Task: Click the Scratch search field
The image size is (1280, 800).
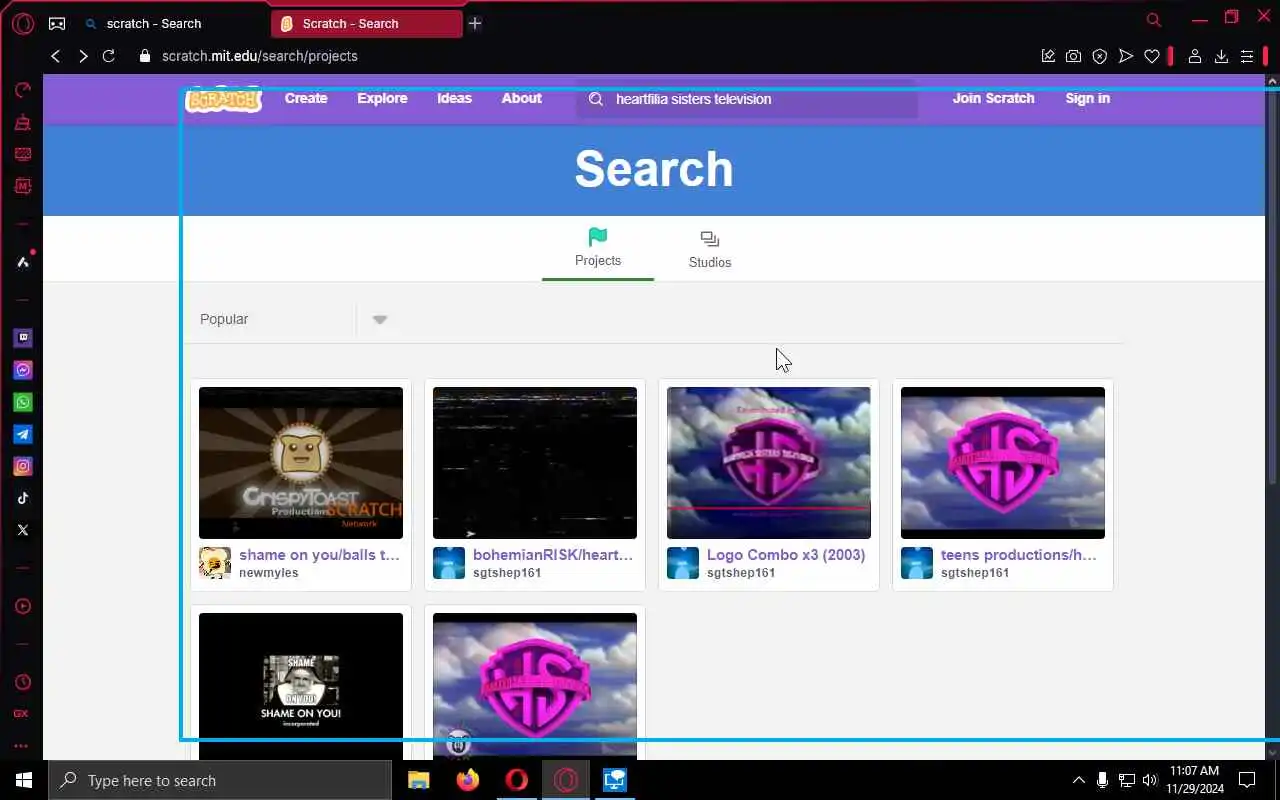Action: pyautogui.click(x=746, y=99)
